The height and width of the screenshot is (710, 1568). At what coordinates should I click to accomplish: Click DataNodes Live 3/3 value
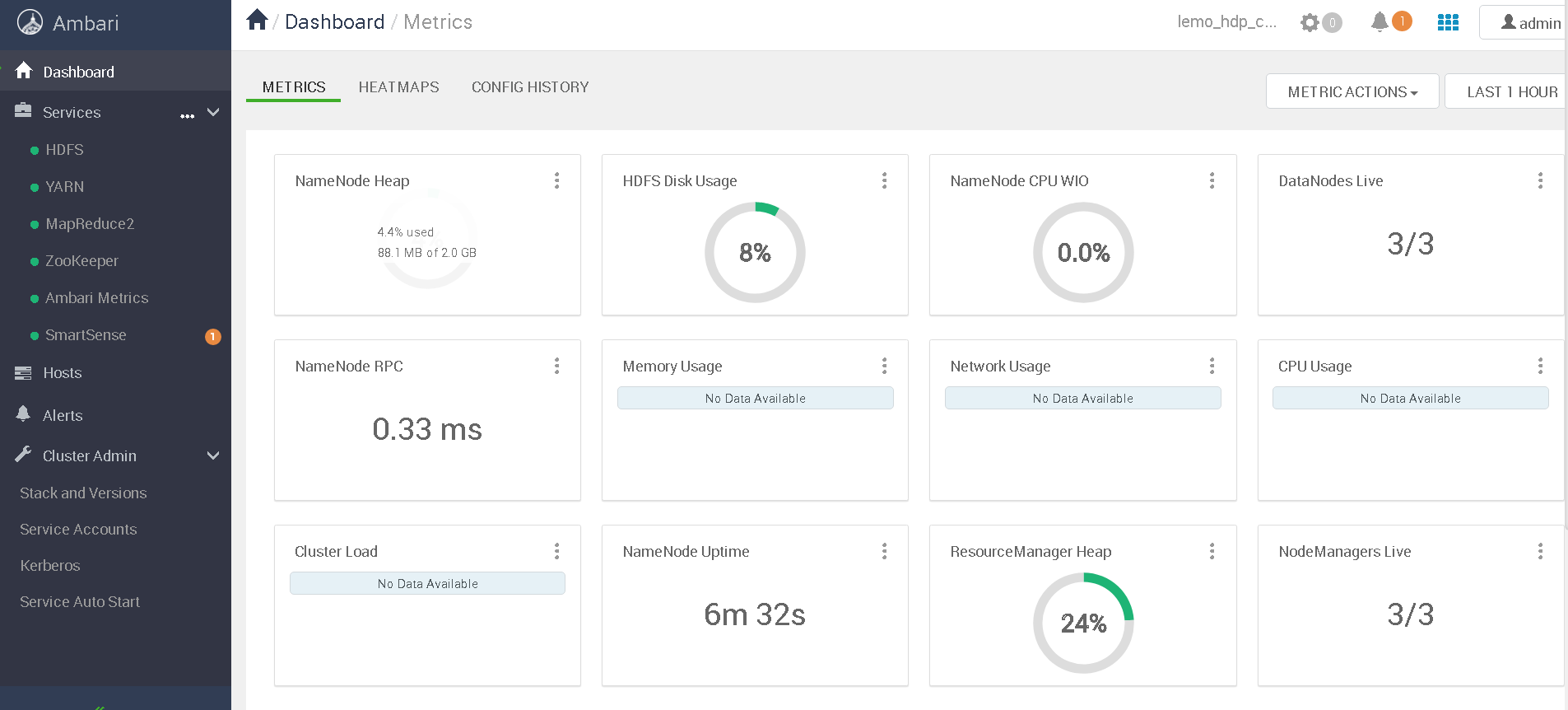(x=1410, y=244)
